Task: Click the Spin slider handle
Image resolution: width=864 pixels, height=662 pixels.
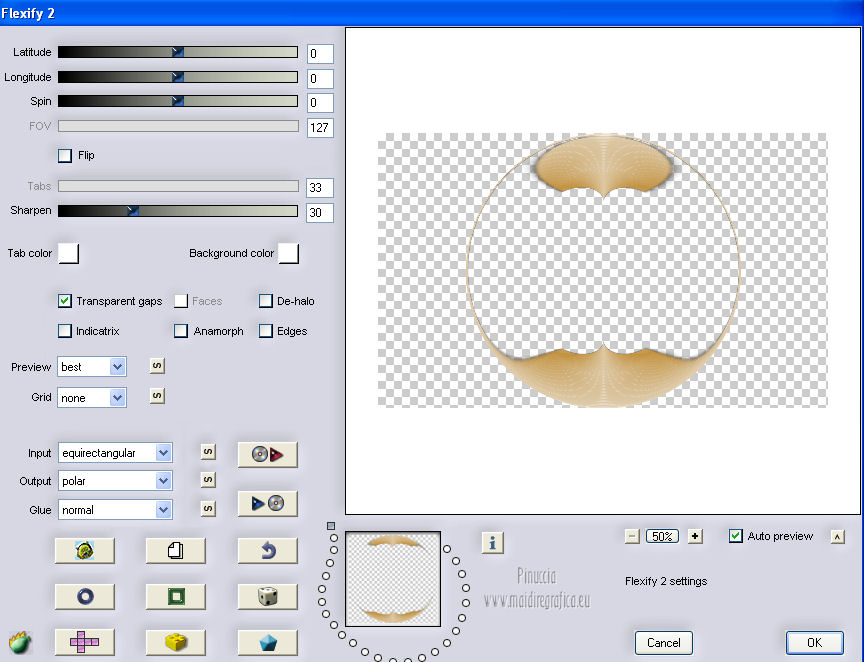Action: click(177, 101)
